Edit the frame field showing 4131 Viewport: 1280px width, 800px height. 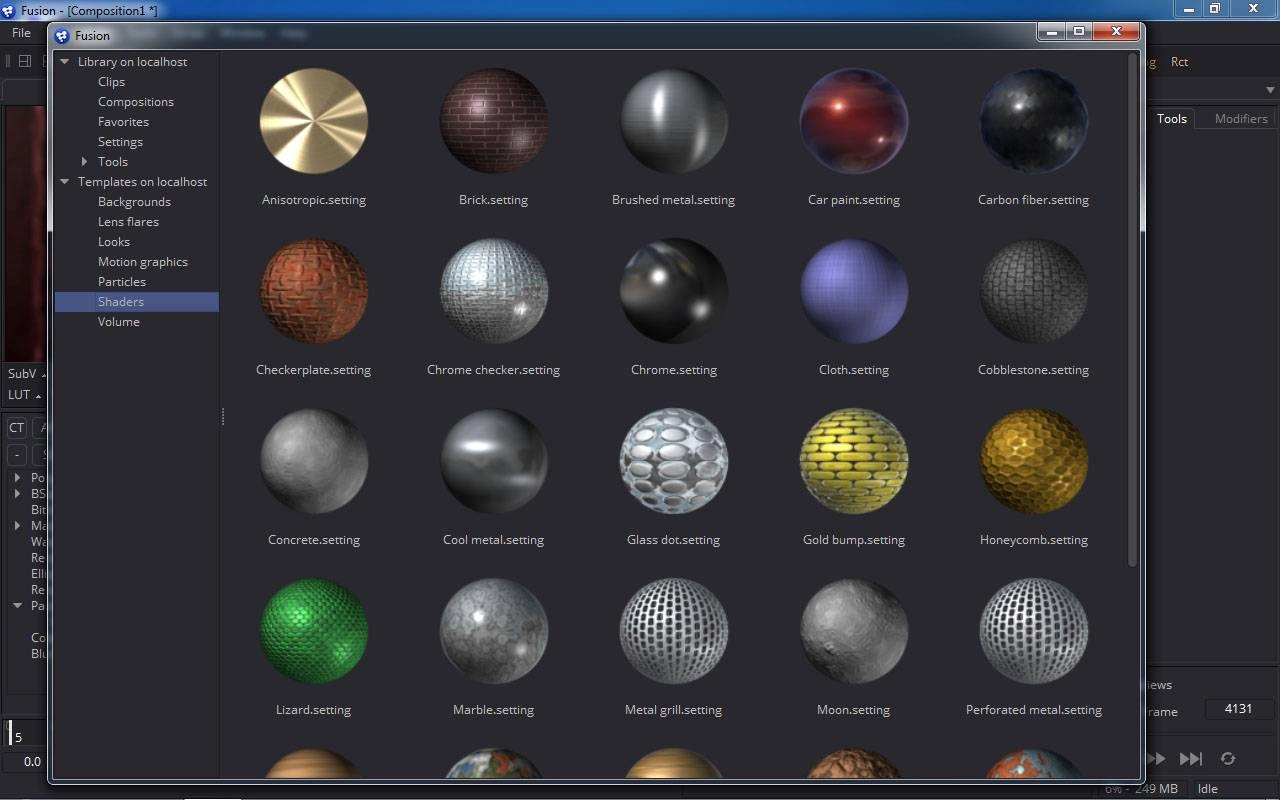pyautogui.click(x=1238, y=709)
